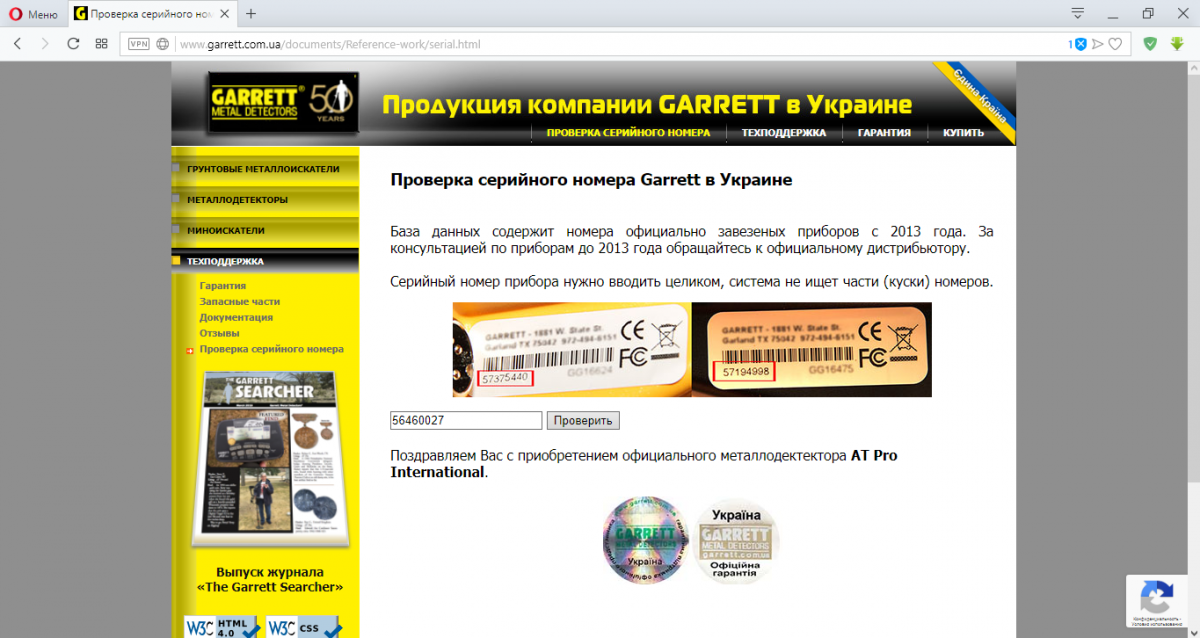View site information globe icon
Screen dimensions: 1200x638
click(x=163, y=44)
